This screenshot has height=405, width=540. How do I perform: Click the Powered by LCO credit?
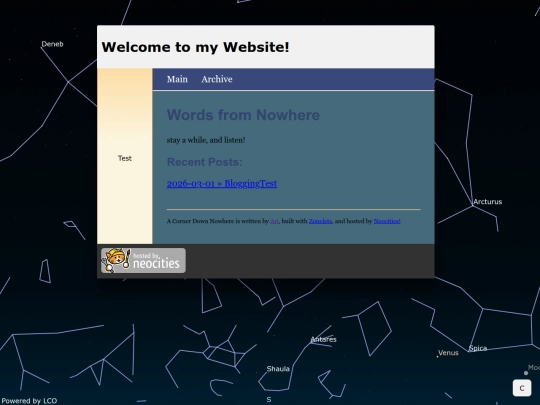pos(29,401)
